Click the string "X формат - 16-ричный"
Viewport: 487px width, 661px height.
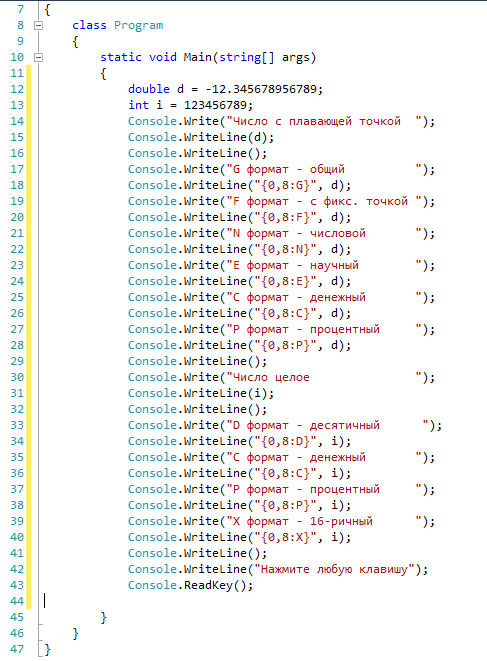pyautogui.click(x=324, y=522)
